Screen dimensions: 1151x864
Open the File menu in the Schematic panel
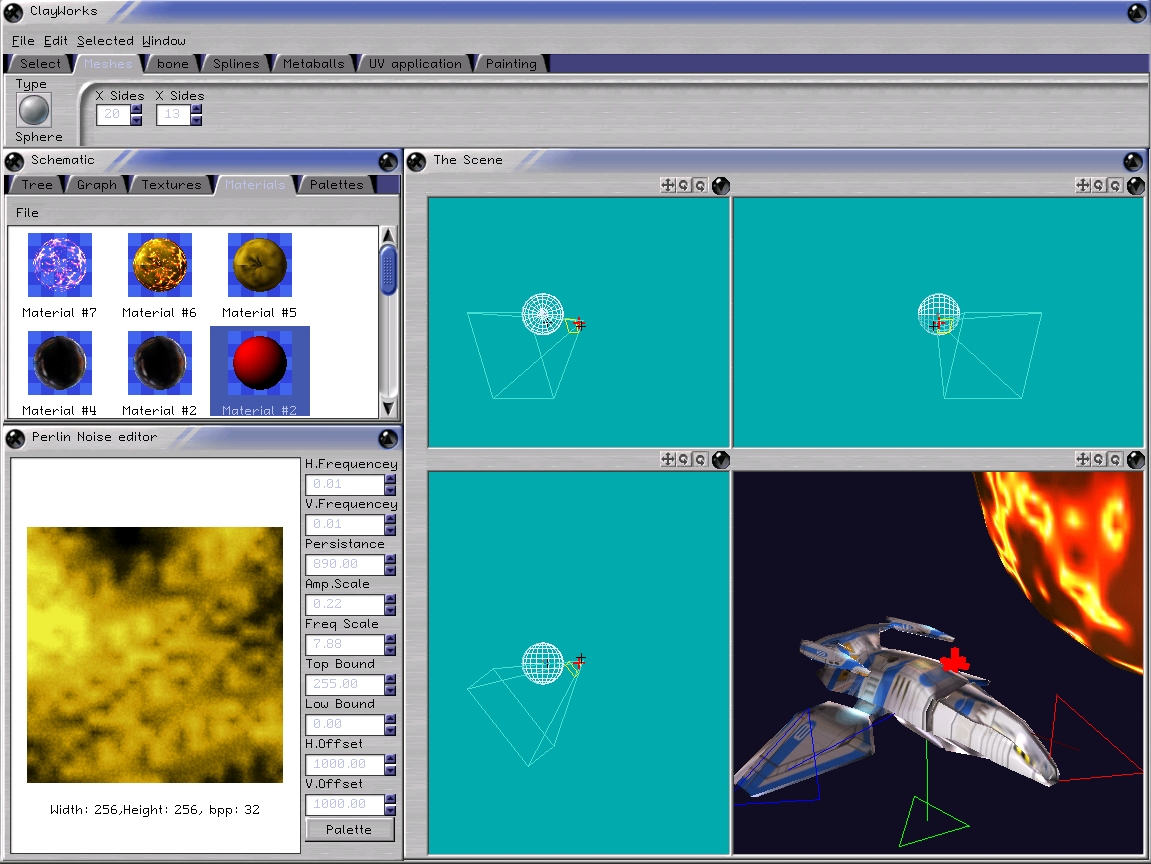[x=27, y=212]
